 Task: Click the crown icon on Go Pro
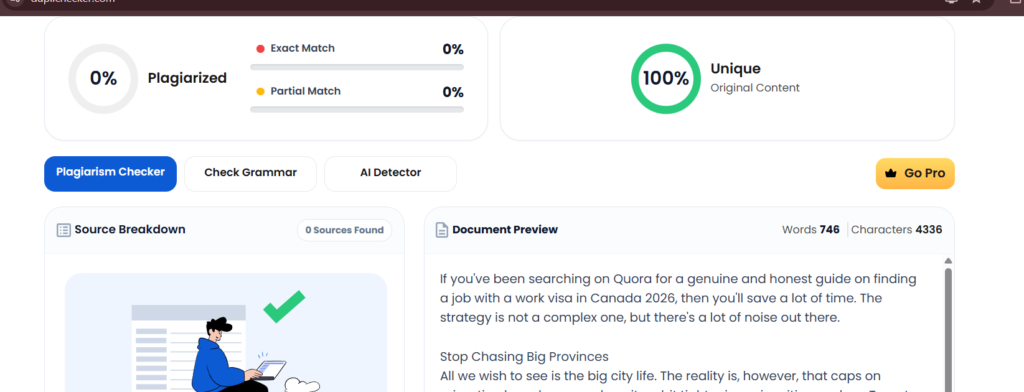(x=889, y=174)
